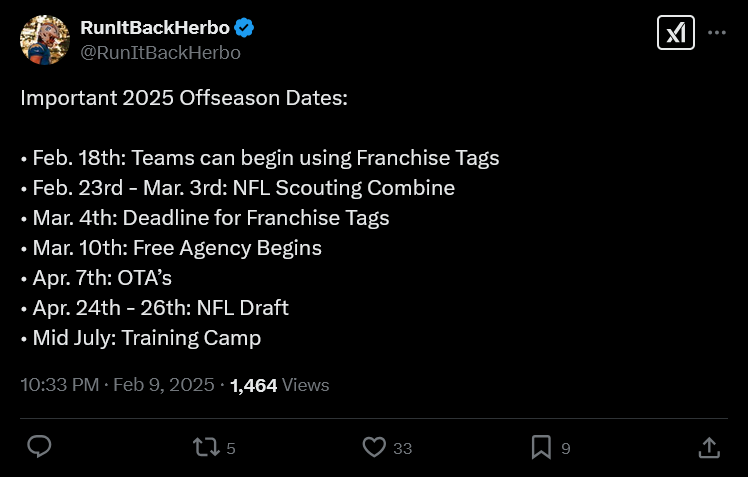Open RunItBackHerbo's profile picture
This screenshot has height=477, width=748.
click(x=45, y=40)
